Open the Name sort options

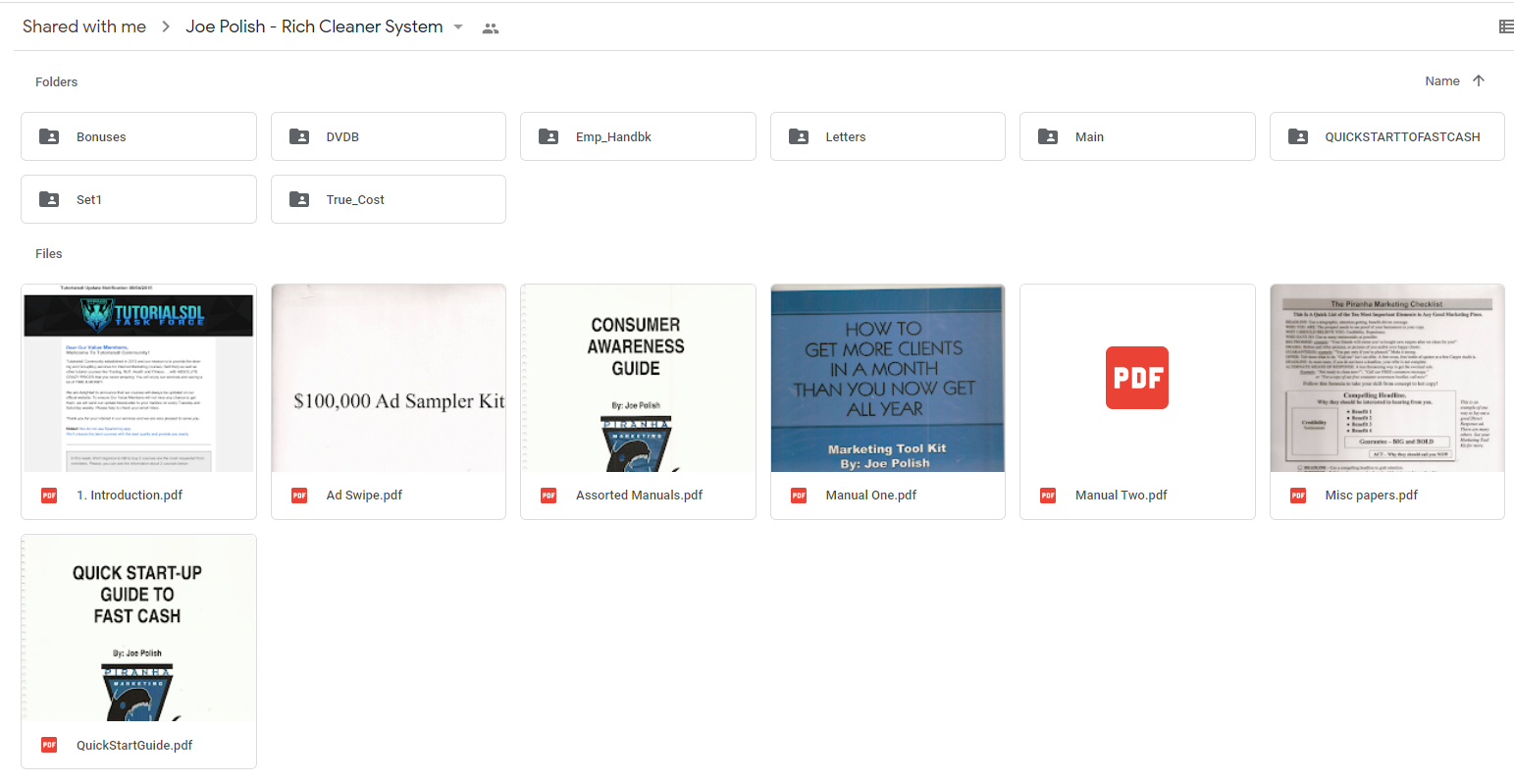pos(1442,81)
